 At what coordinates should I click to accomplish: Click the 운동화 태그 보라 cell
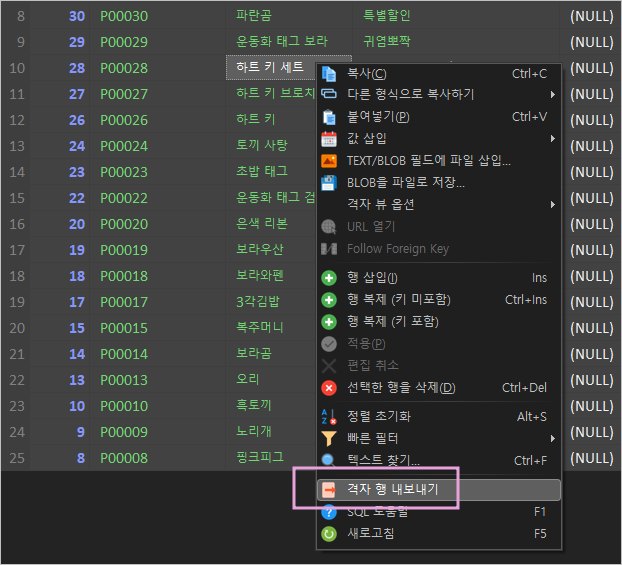coord(289,42)
